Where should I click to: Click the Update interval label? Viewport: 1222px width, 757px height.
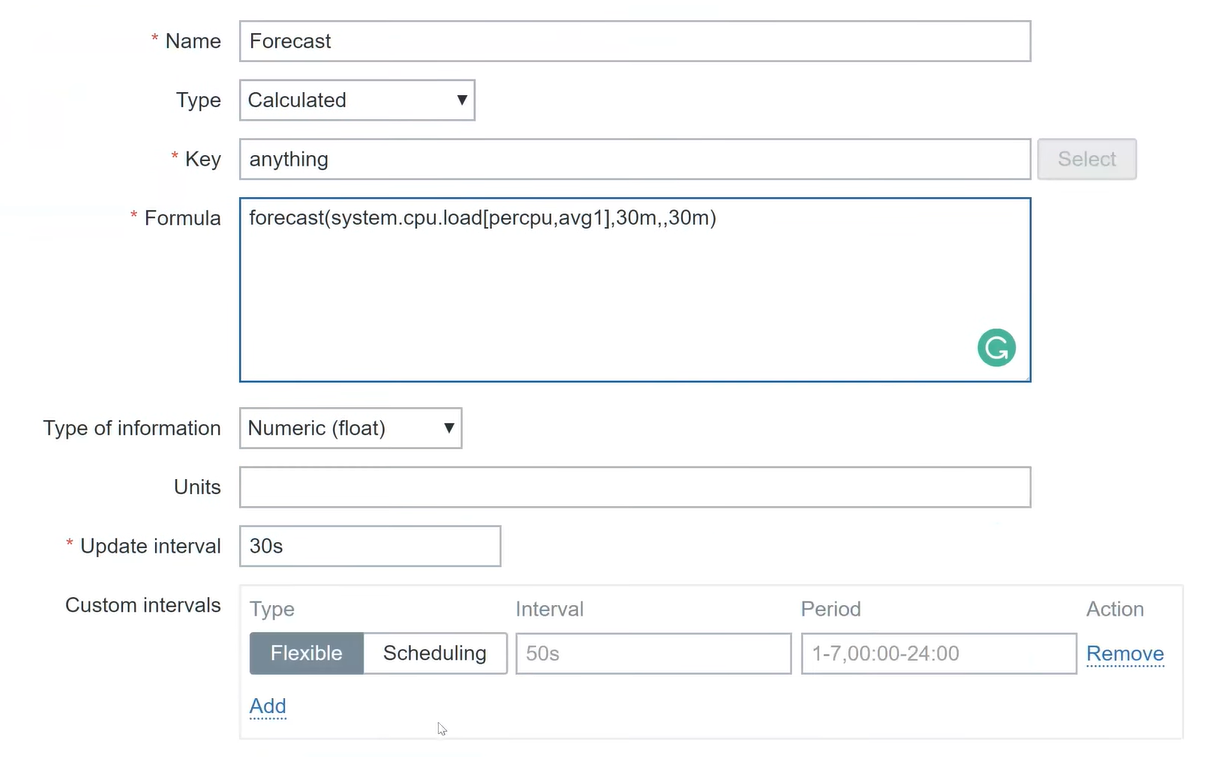coord(150,546)
